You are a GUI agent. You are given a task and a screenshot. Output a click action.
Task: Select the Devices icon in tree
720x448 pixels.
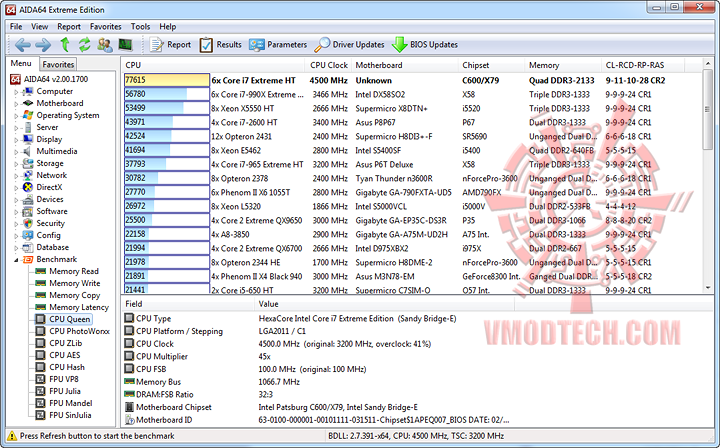[28, 199]
